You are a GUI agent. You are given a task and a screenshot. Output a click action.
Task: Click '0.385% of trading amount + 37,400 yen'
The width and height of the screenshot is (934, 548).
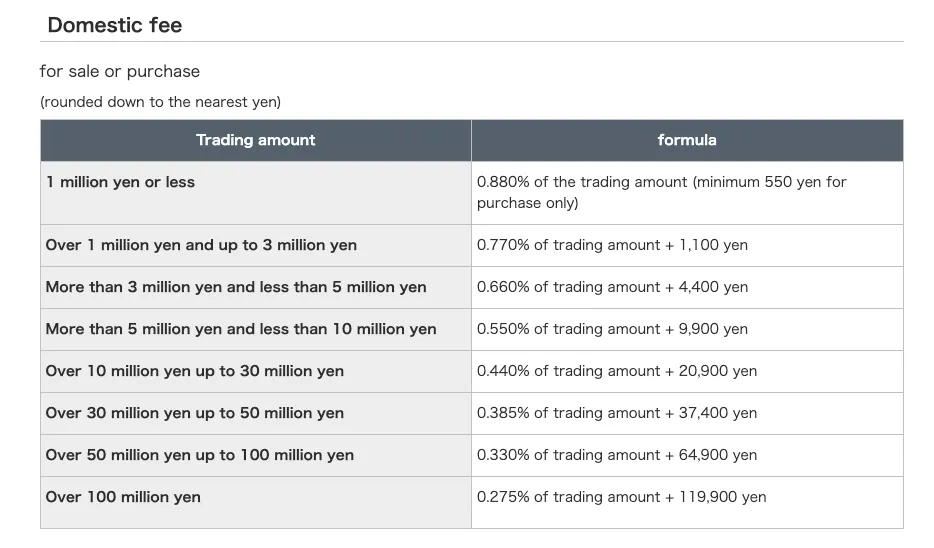[x=617, y=413]
